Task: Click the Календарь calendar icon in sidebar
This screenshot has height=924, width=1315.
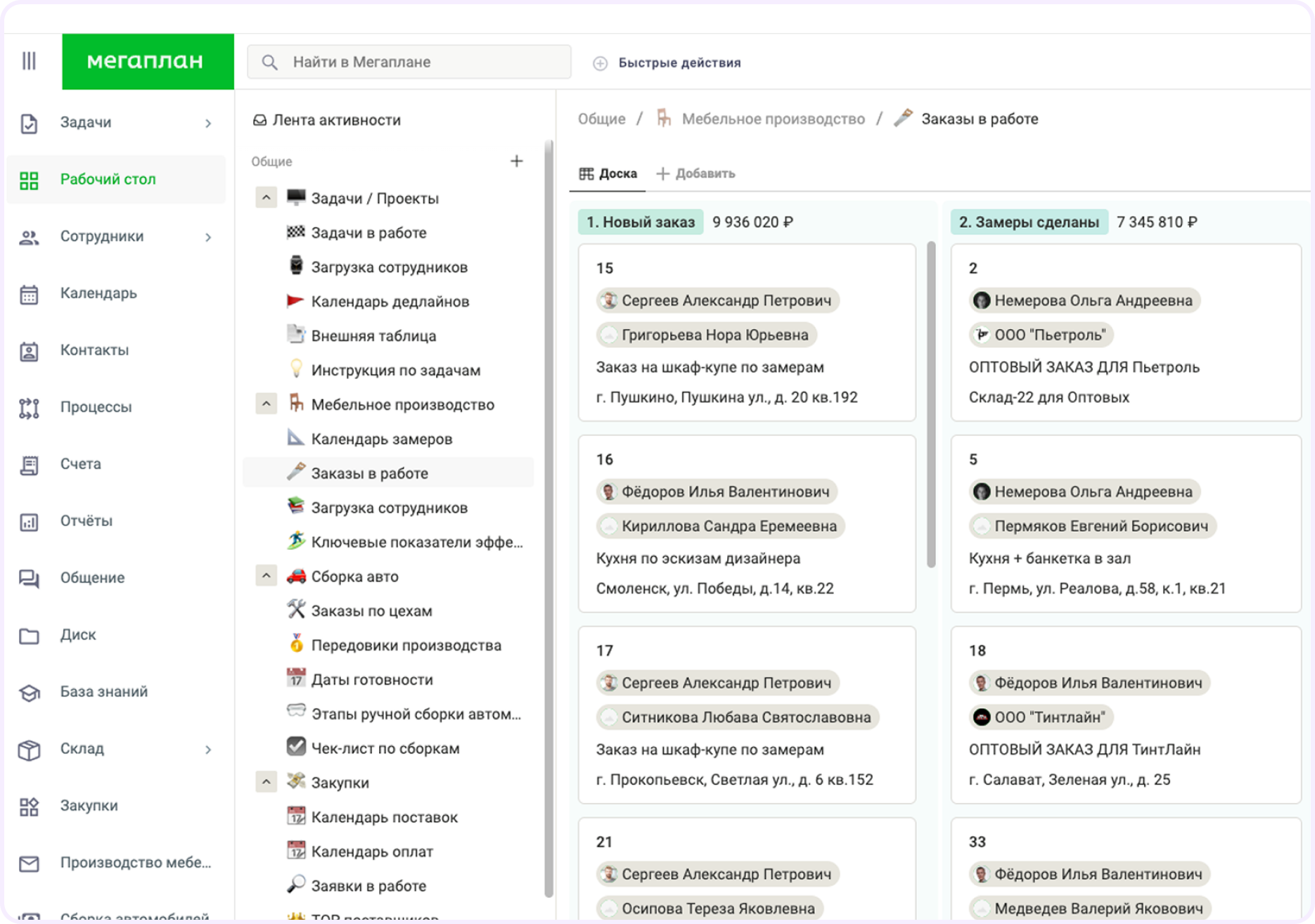Action: [29, 294]
